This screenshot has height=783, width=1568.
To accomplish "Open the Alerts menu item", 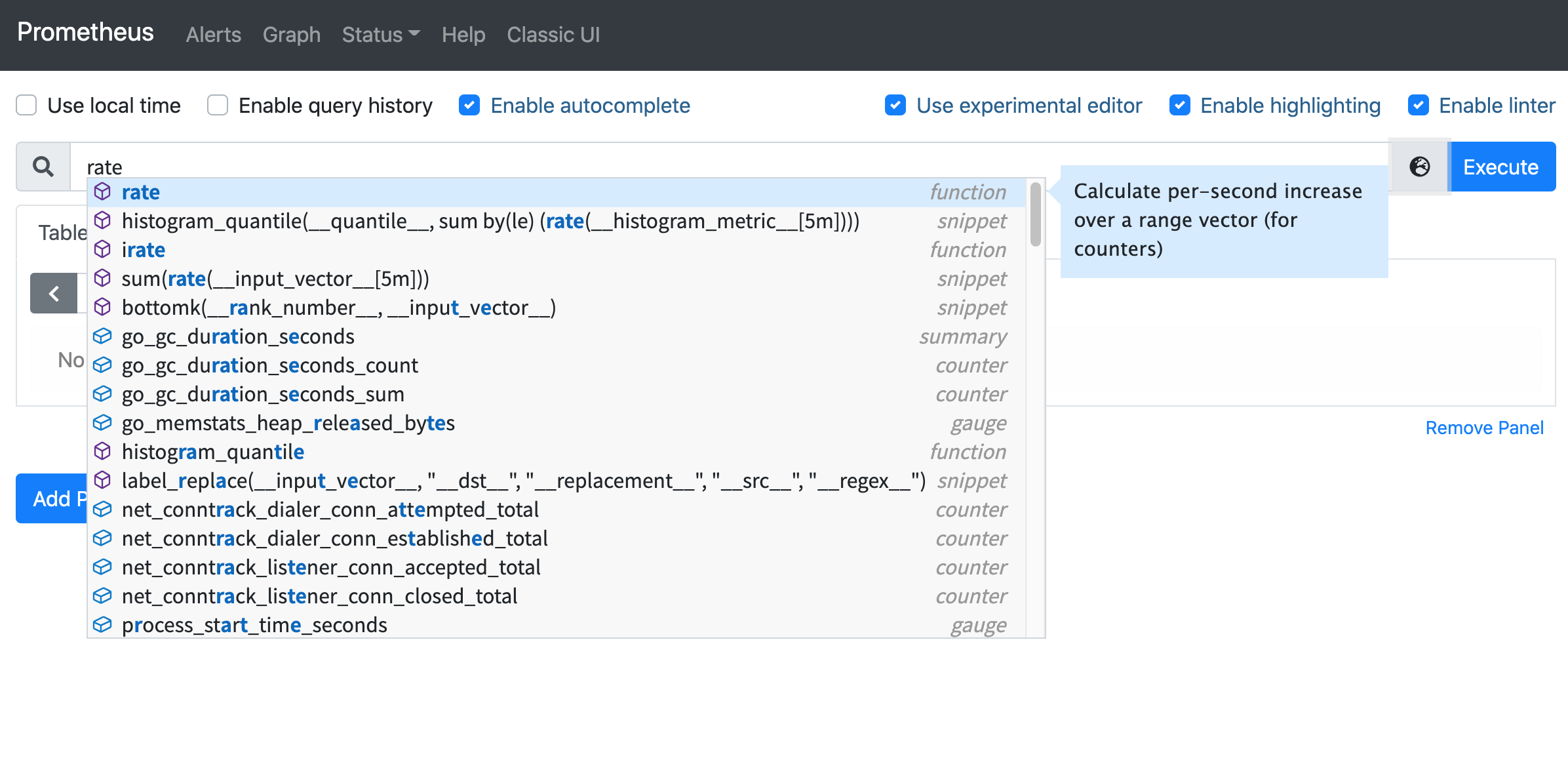I will 212,35.
